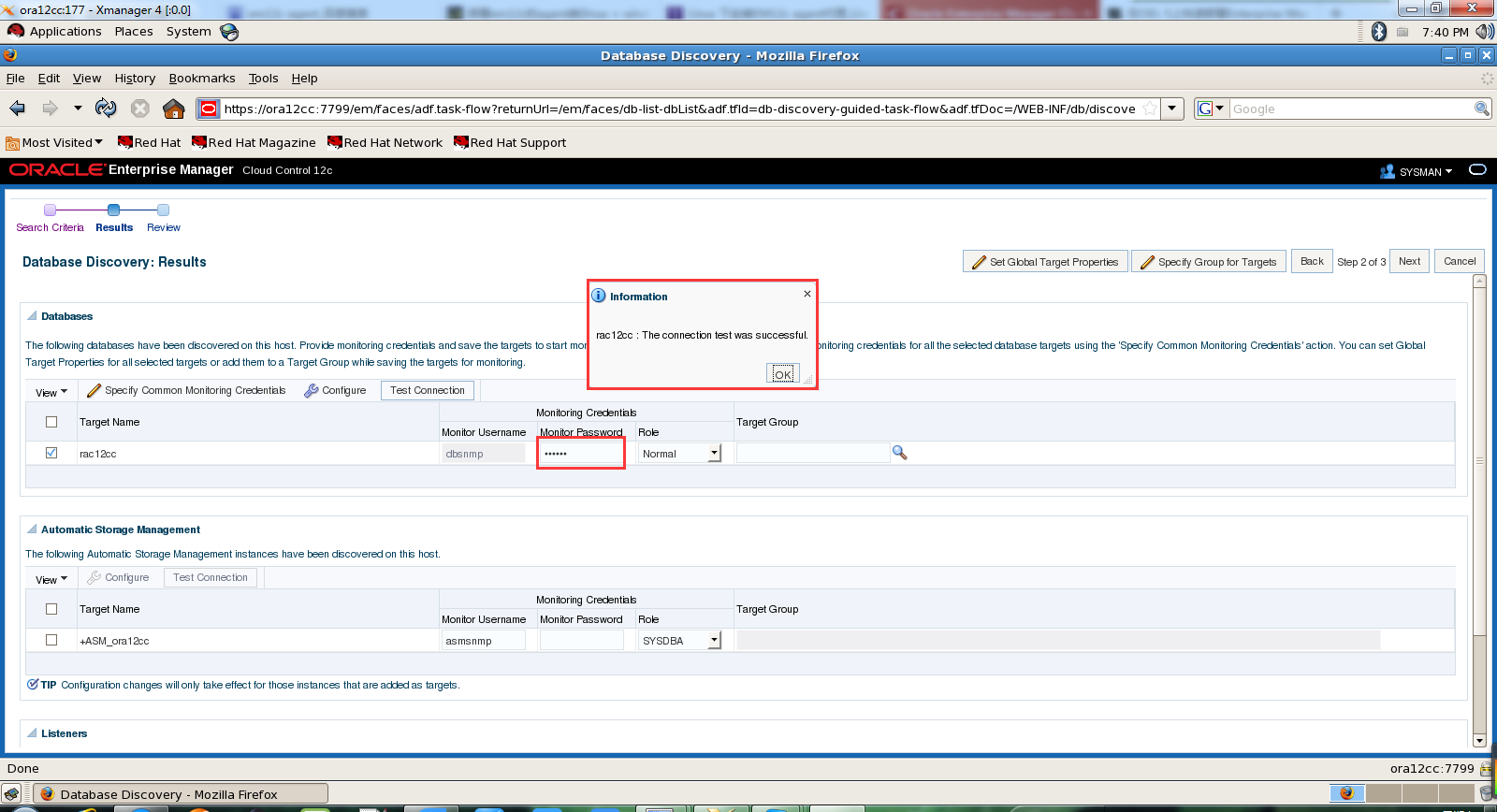
Task: Click Specify Group for Targets
Action: (x=1209, y=262)
